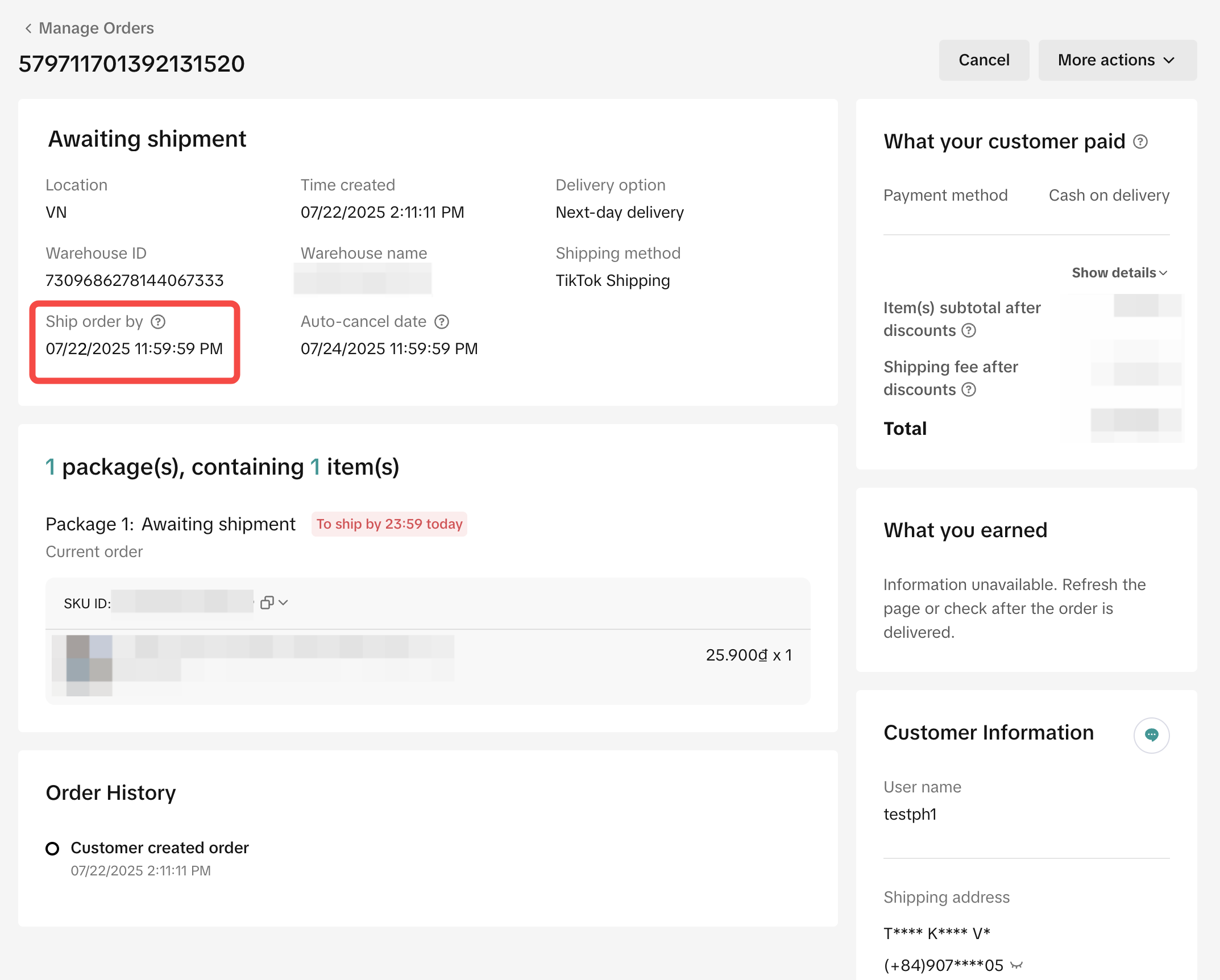Click the Manage Orders breadcrumb link
The image size is (1220, 980).
click(x=96, y=28)
